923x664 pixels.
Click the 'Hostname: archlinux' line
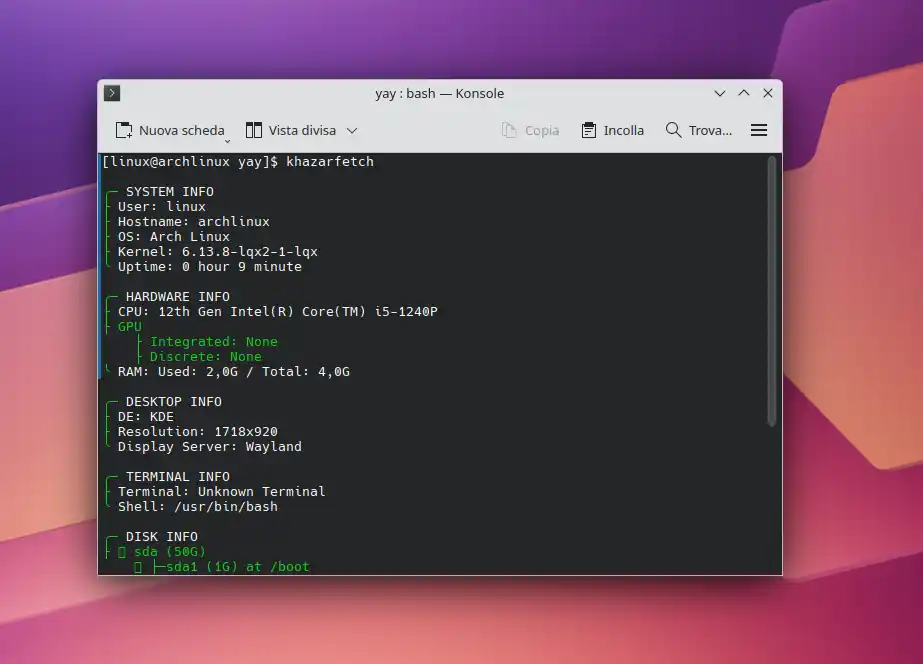tap(194, 221)
